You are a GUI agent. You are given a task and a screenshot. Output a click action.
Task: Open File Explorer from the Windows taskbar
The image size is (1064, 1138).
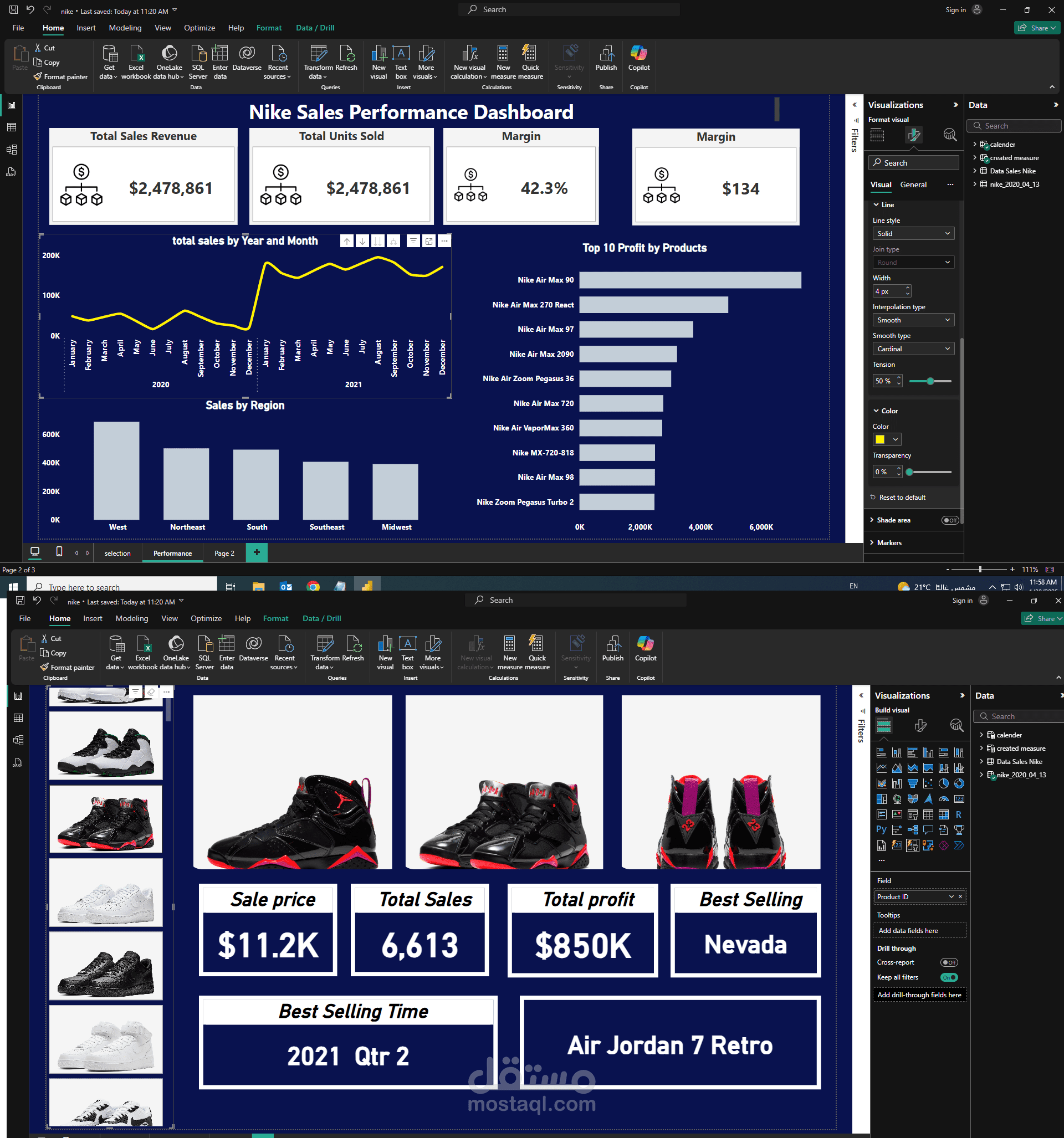tap(258, 586)
